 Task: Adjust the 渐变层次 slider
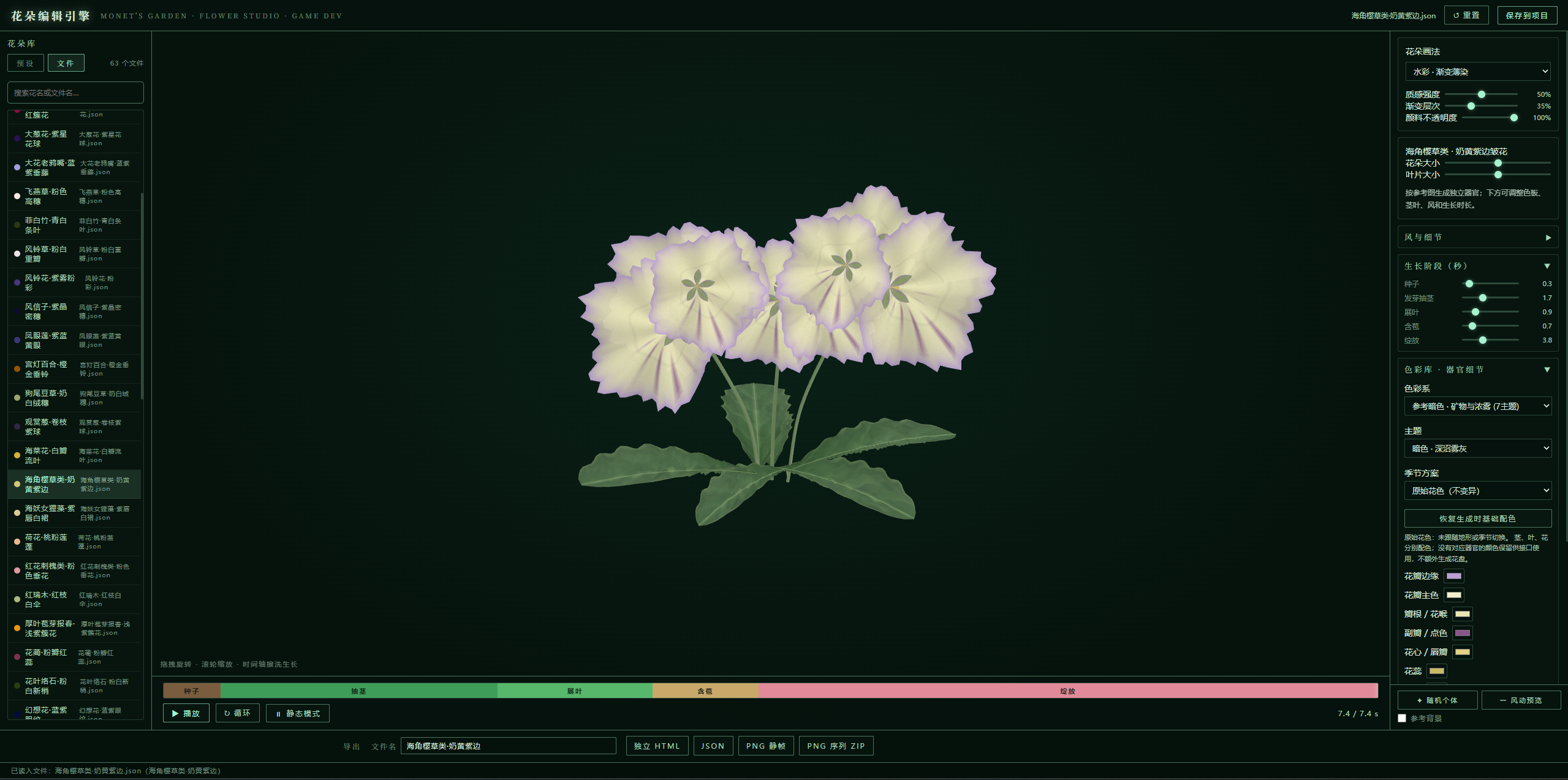1481,106
